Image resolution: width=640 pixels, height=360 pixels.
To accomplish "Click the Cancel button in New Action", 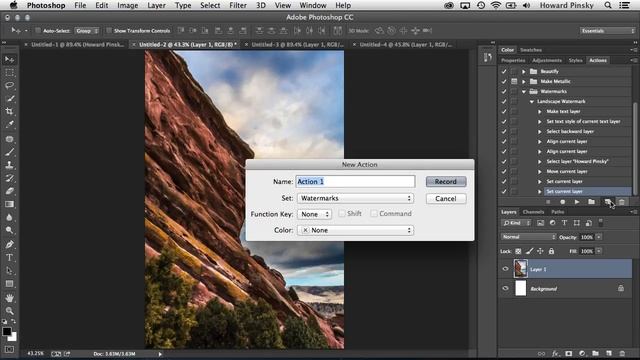I will [446, 199].
